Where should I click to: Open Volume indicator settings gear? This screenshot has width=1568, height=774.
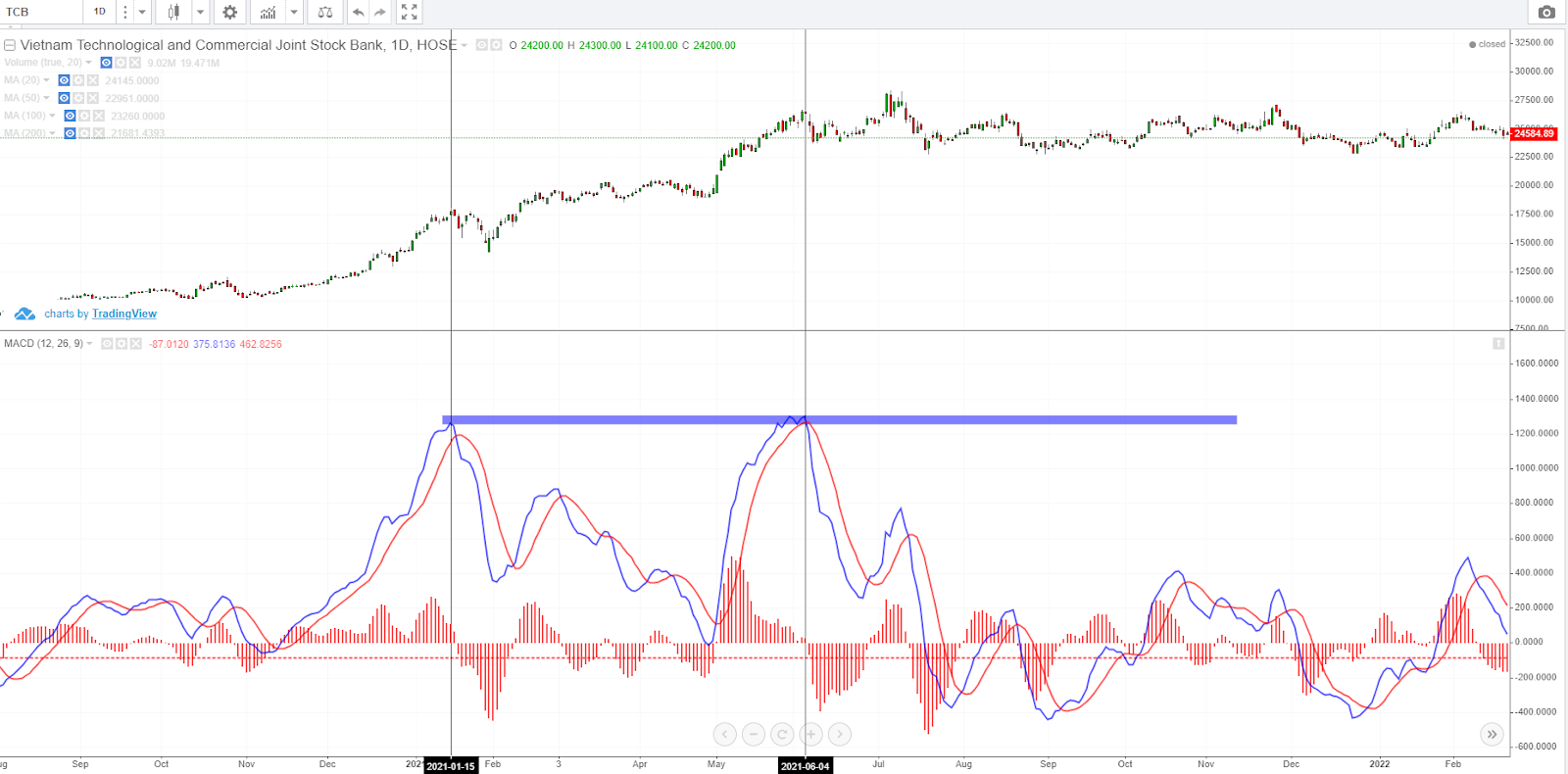tap(121, 63)
